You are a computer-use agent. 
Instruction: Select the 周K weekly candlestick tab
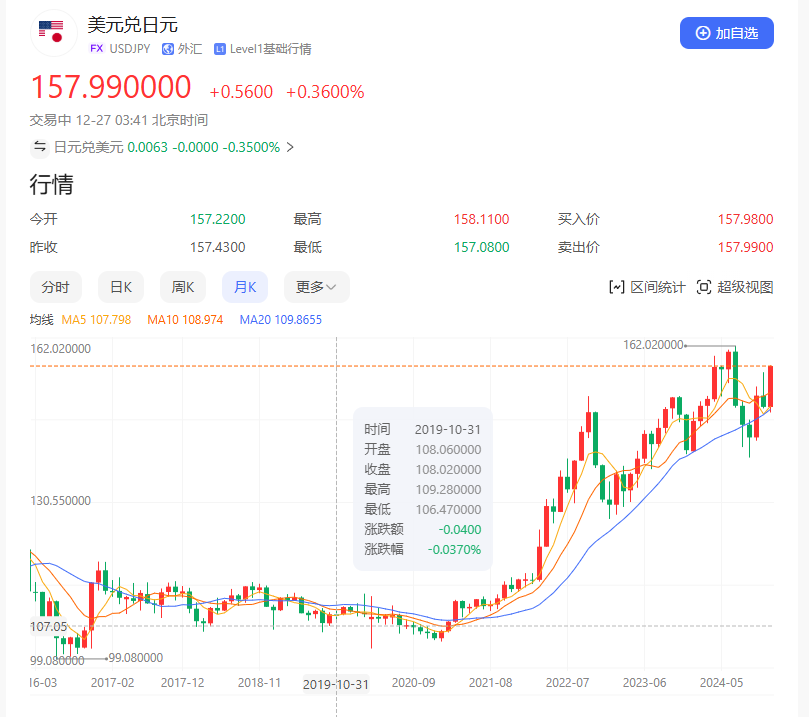pos(182,287)
